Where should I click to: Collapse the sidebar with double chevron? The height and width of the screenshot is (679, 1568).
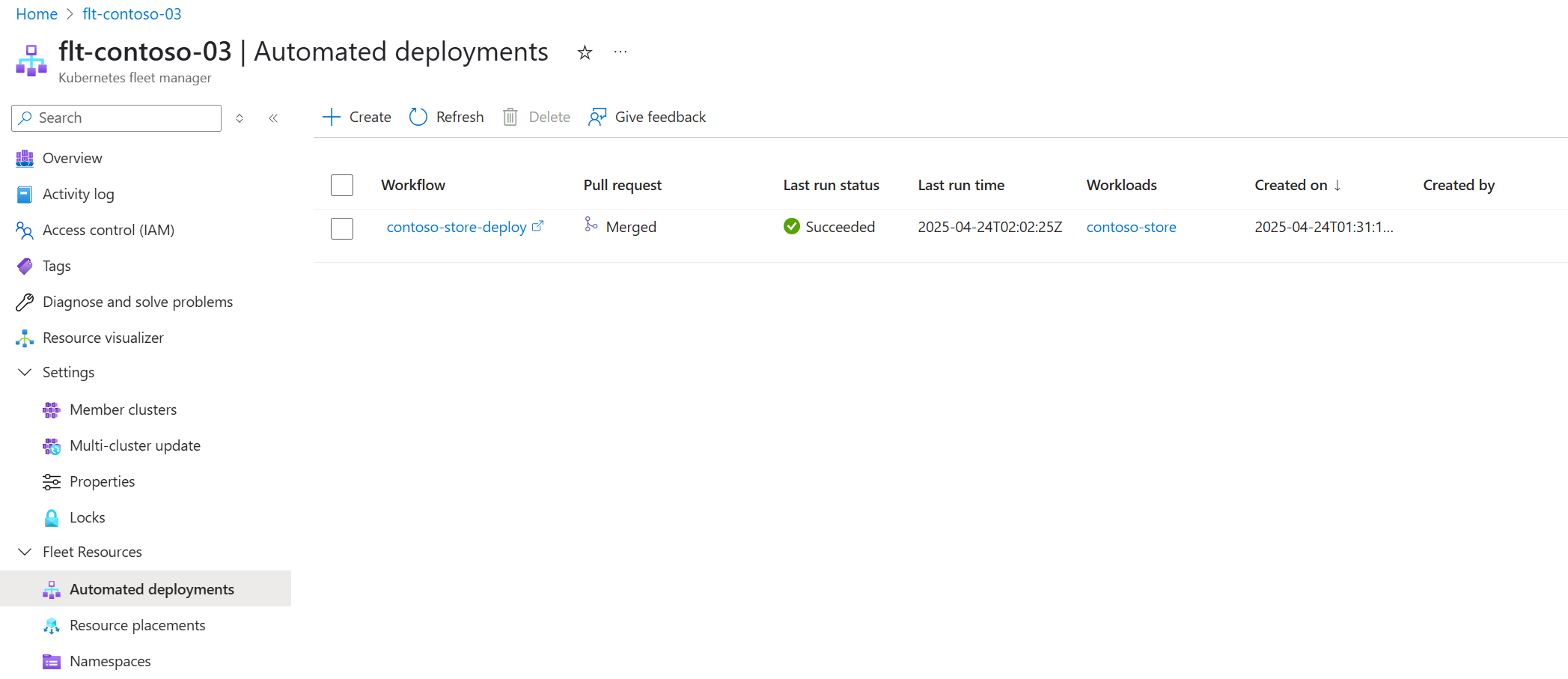pos(273,118)
